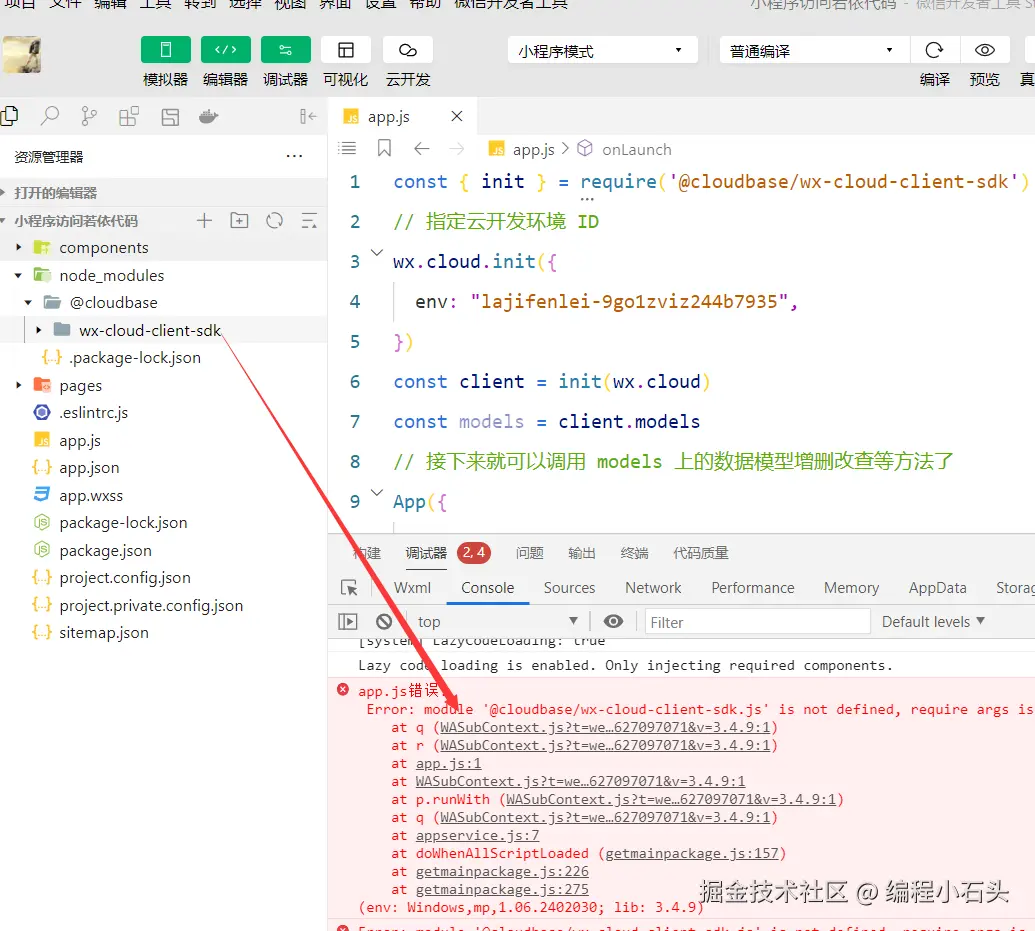The image size is (1035, 931).
Task: Click the outline list icon in editor toolbar
Action: (x=347, y=149)
